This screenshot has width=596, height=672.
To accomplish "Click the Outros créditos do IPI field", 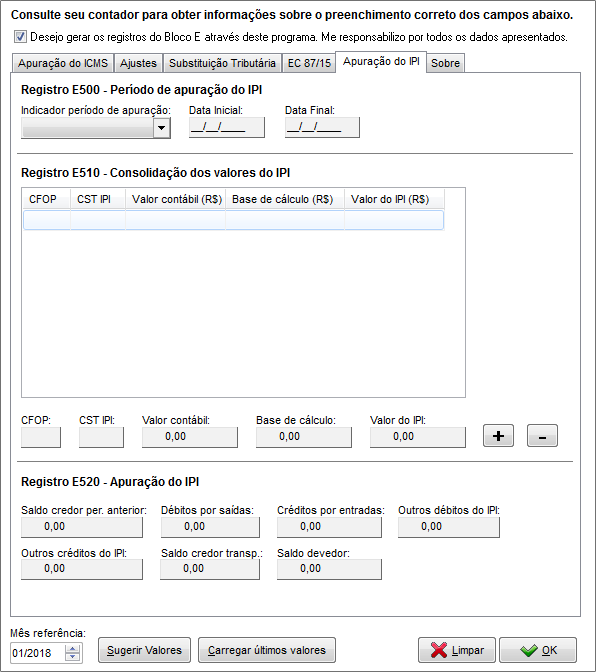I will tap(82, 569).
